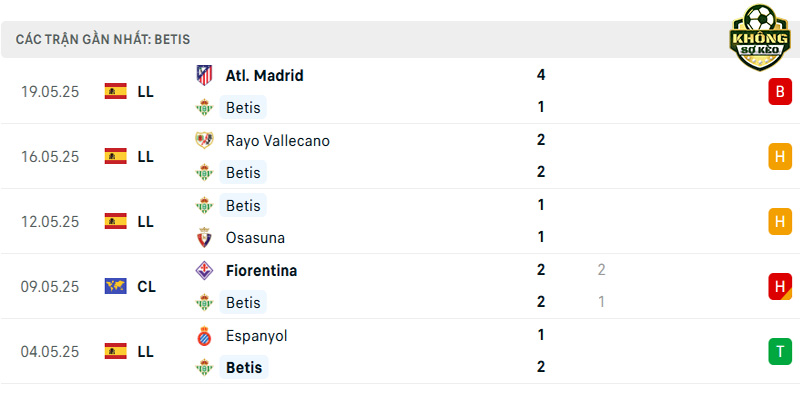The width and height of the screenshot is (800, 400).
Task: Click the green T result badge
Action: (780, 352)
